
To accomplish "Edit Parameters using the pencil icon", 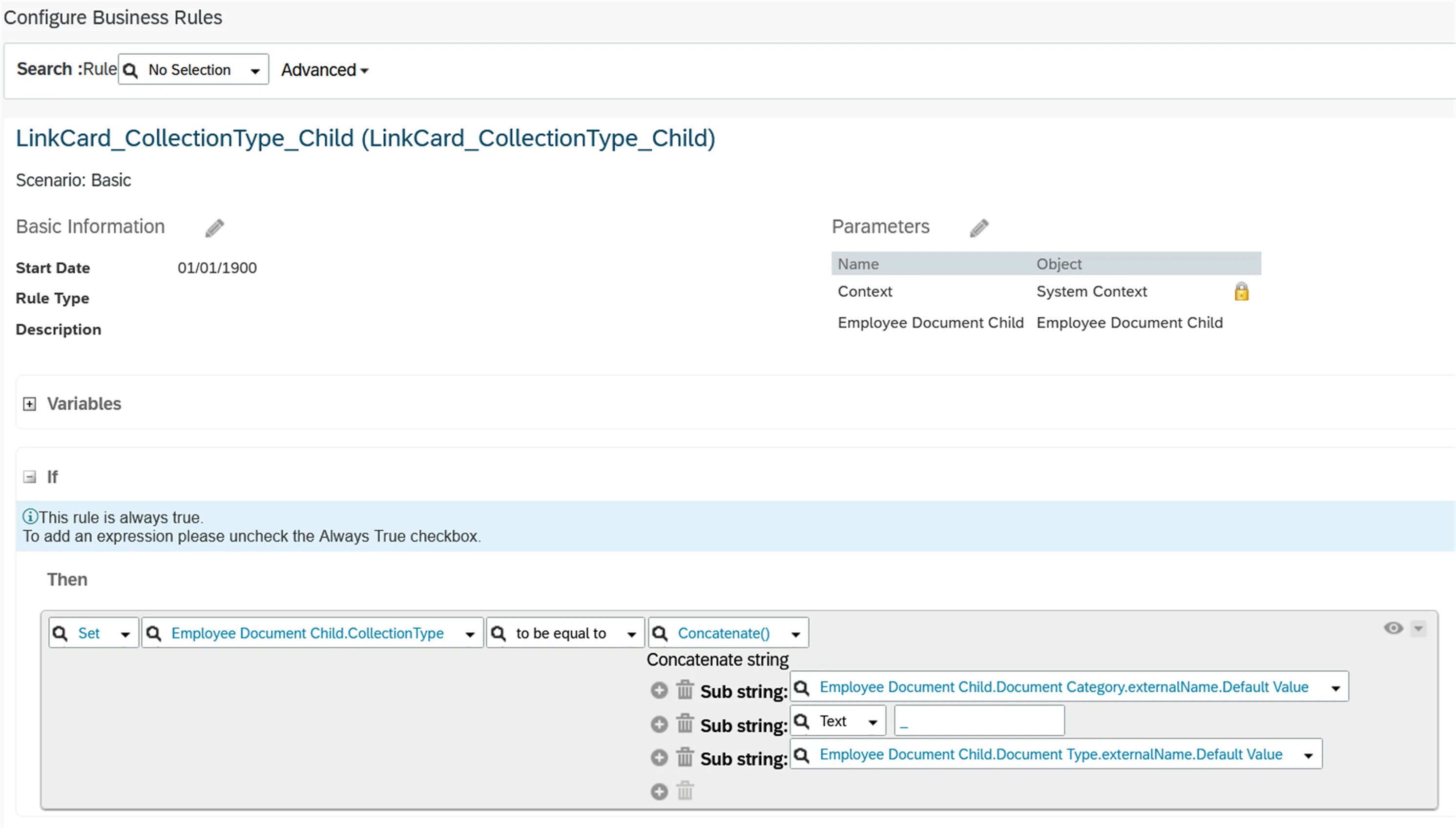I will 979,228.
